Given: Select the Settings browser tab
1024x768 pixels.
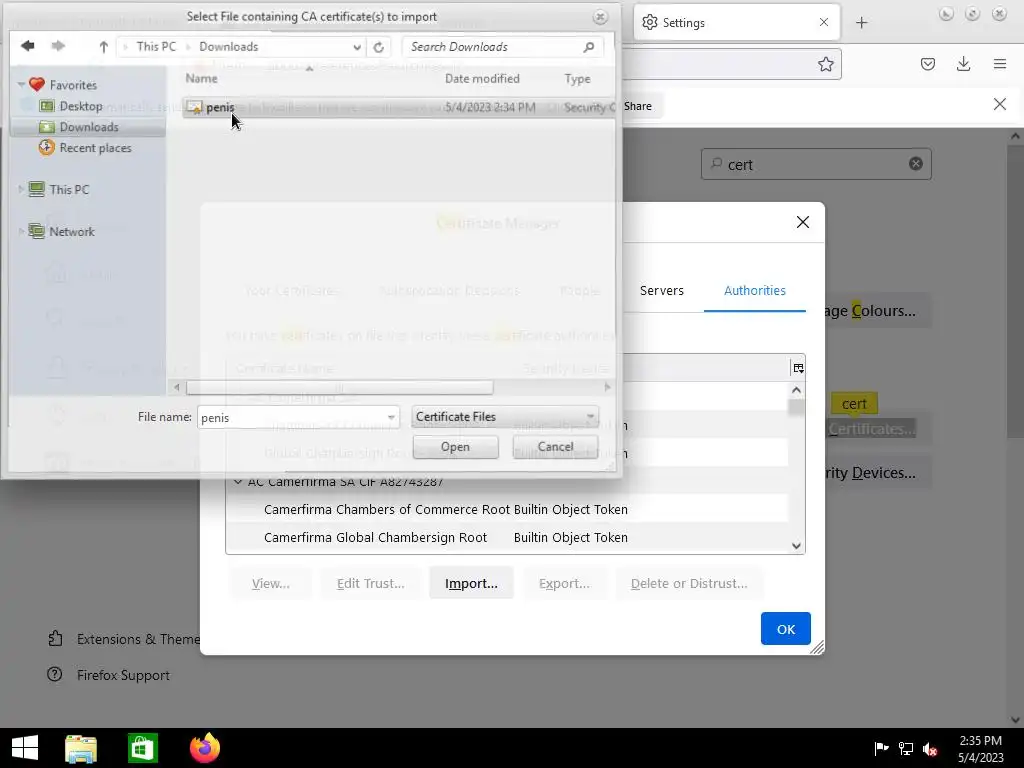Looking at the screenshot, I should (737, 23).
